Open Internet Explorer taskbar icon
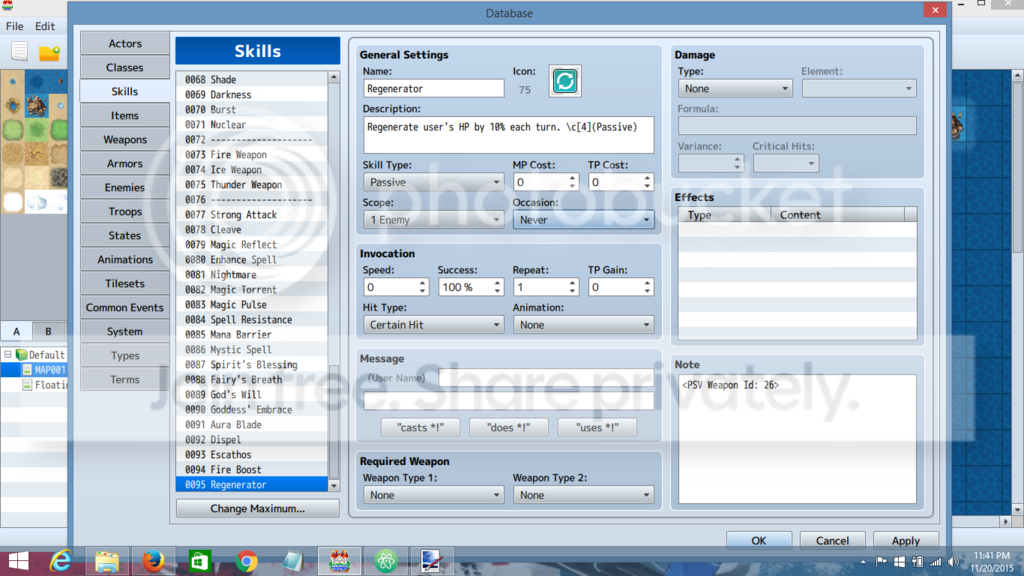 [x=61, y=561]
